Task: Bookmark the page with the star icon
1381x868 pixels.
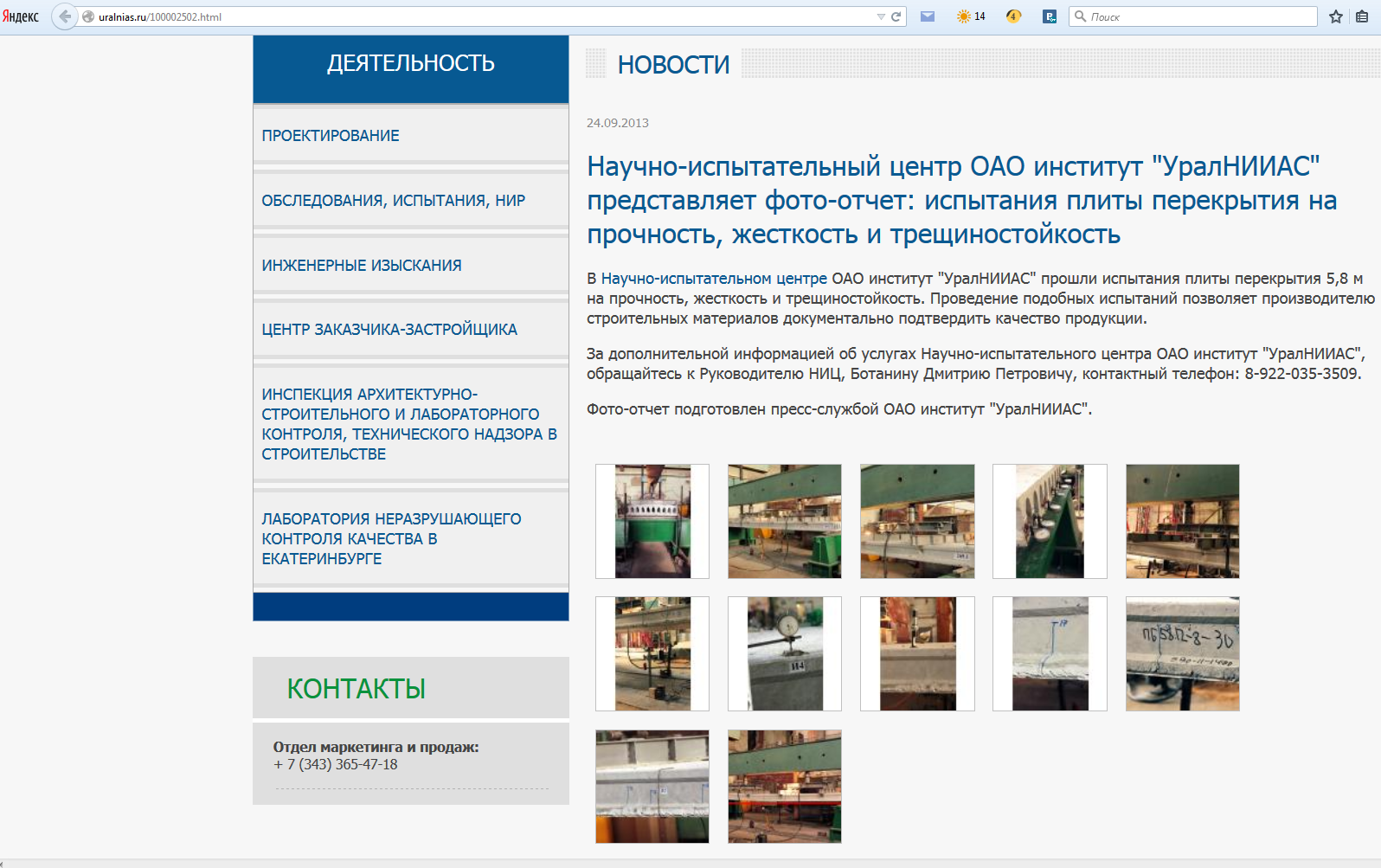Action: [1336, 16]
